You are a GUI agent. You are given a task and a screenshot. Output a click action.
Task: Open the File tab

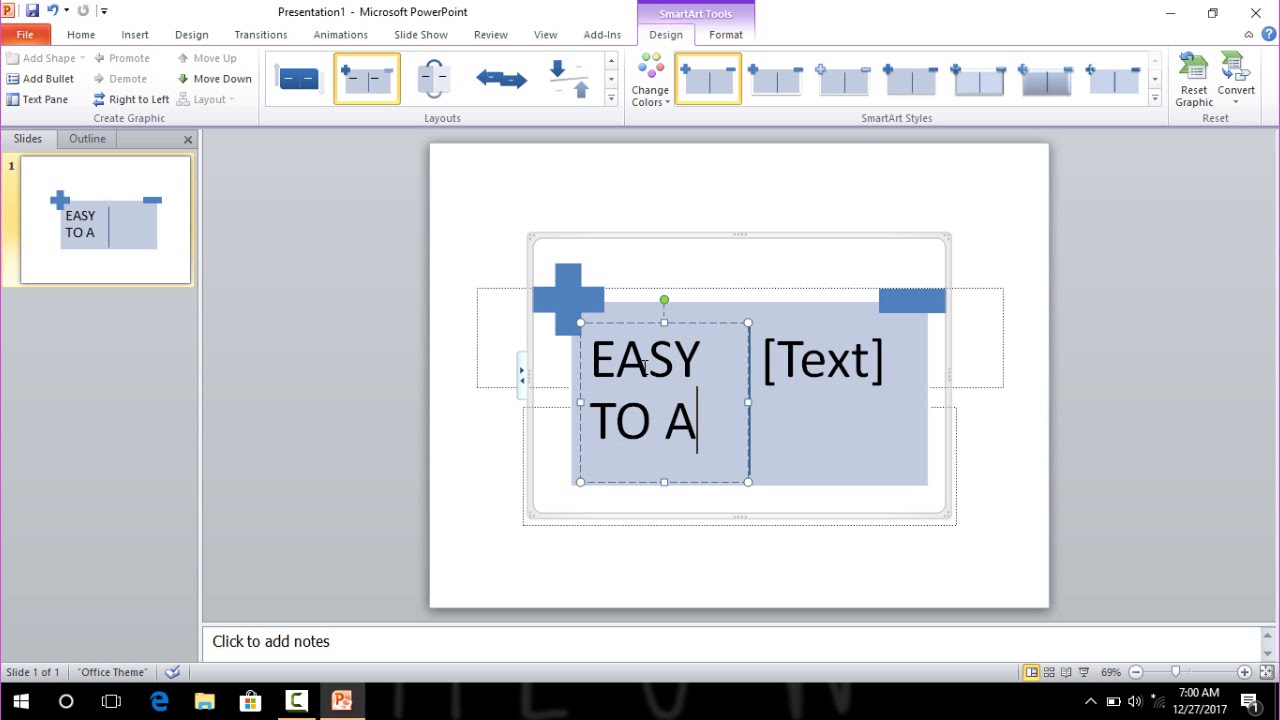[x=24, y=34]
